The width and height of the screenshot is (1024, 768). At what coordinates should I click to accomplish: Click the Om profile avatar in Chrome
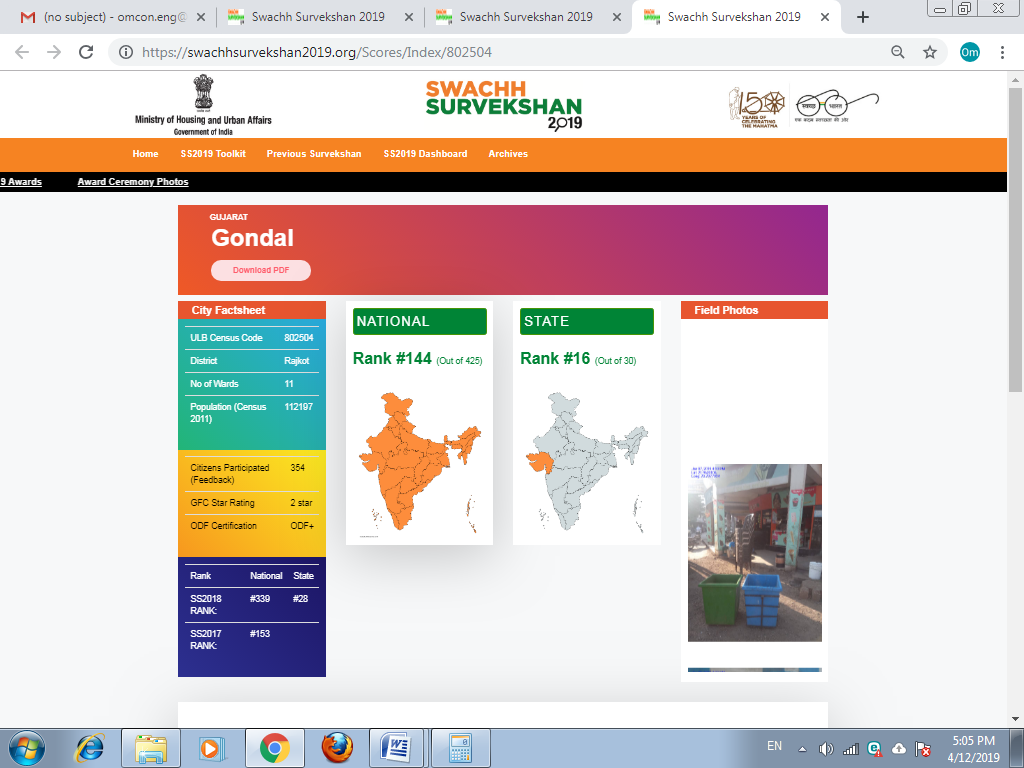[969, 51]
